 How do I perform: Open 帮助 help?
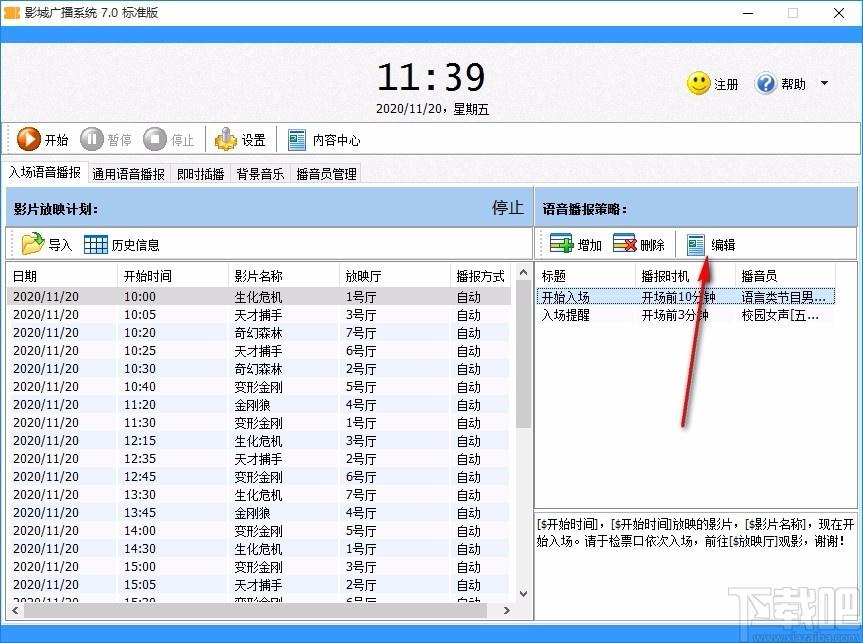(780, 84)
